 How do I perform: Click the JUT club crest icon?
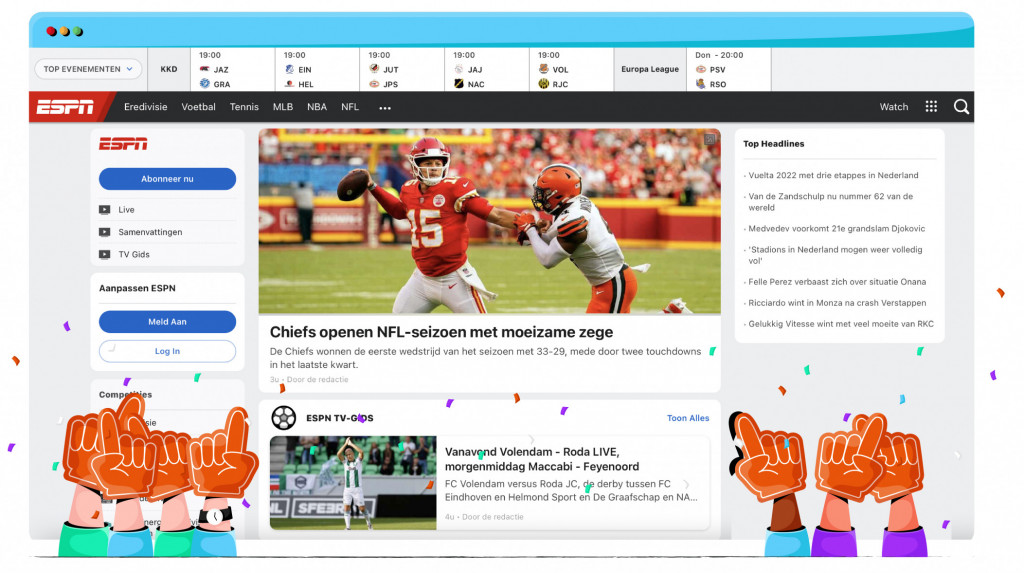click(374, 69)
